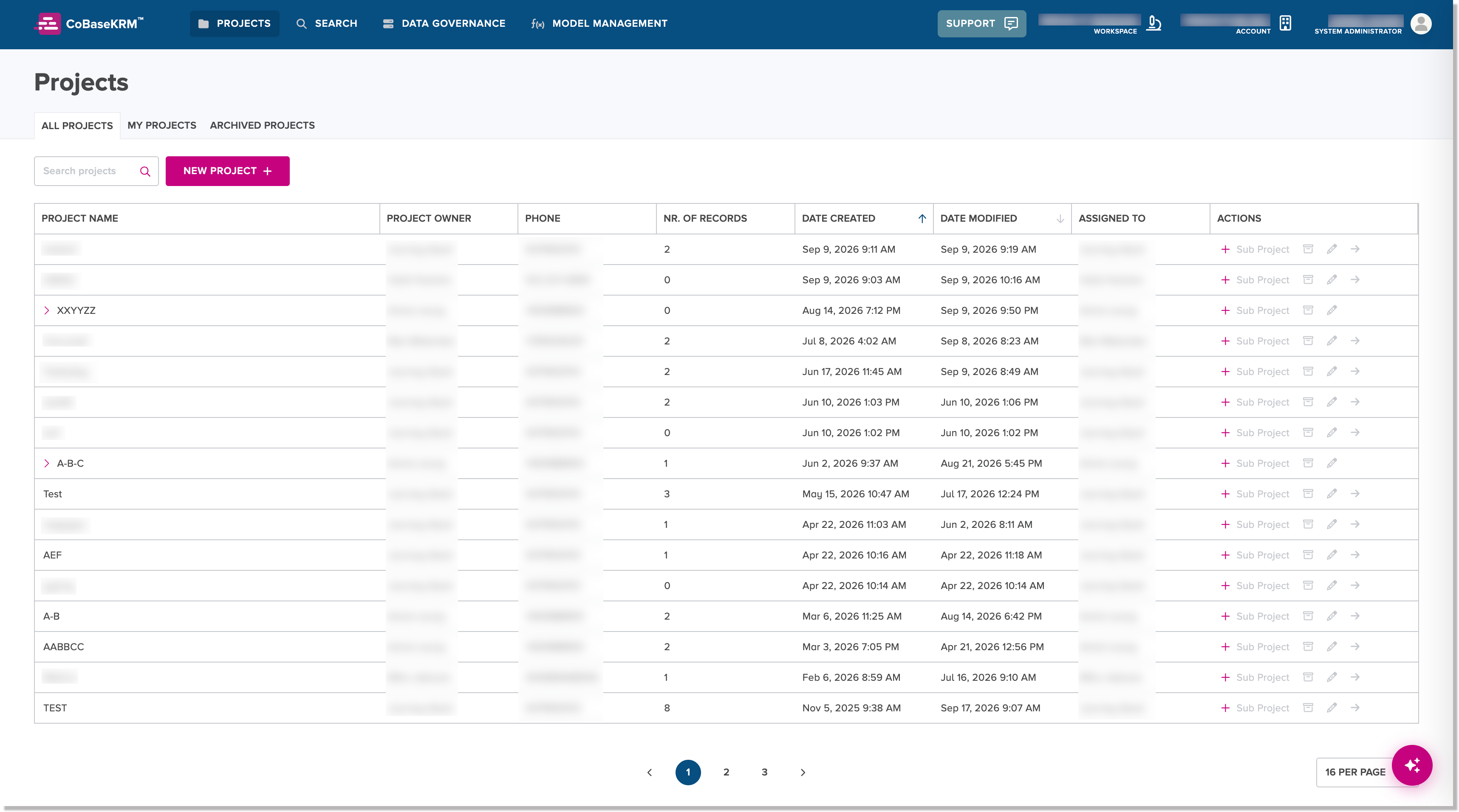
Task: Go to previous page chevron
Action: pos(650,773)
